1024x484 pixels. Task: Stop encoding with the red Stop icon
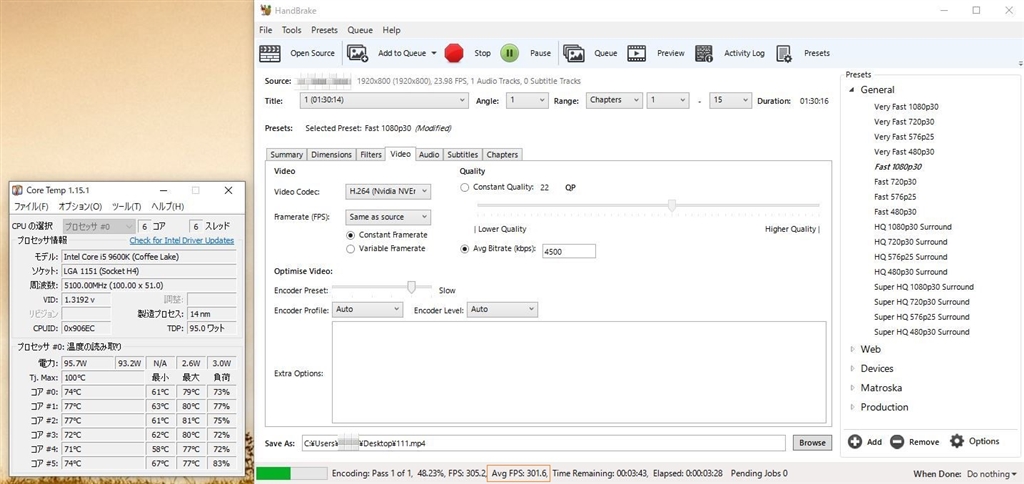point(454,54)
